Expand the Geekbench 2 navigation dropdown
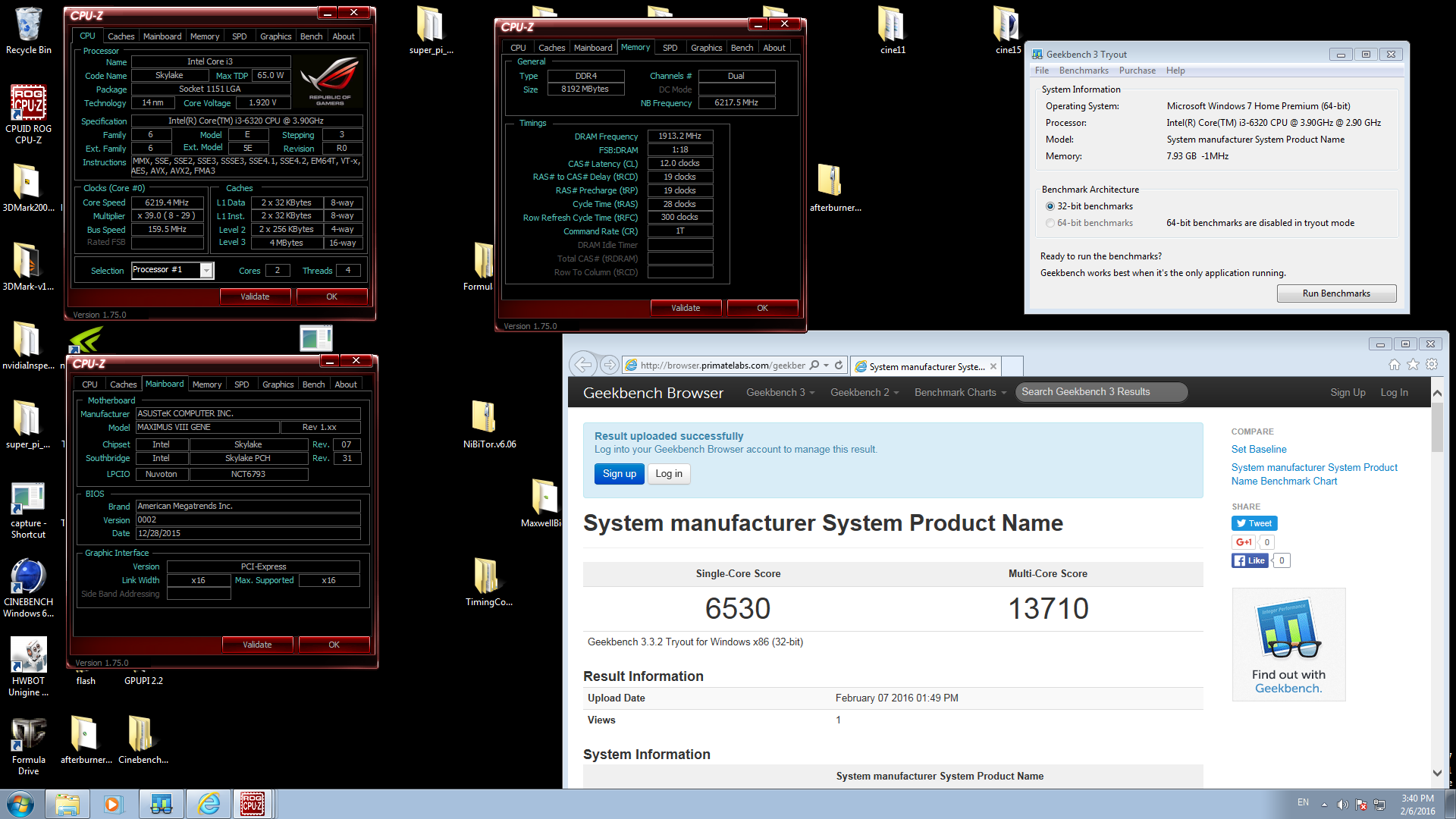This screenshot has height=819, width=1456. pos(864,392)
